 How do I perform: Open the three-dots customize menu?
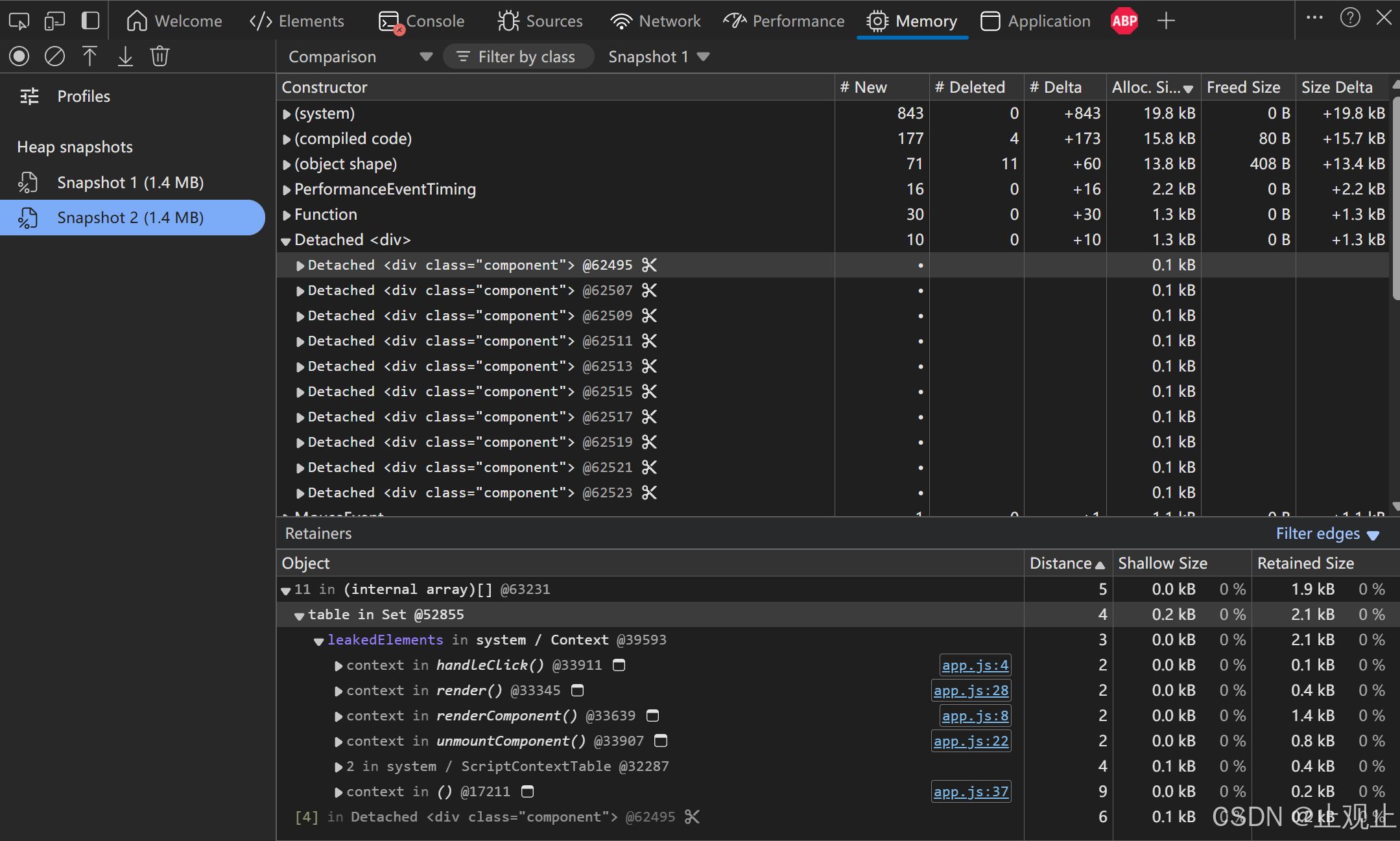coord(1314,18)
